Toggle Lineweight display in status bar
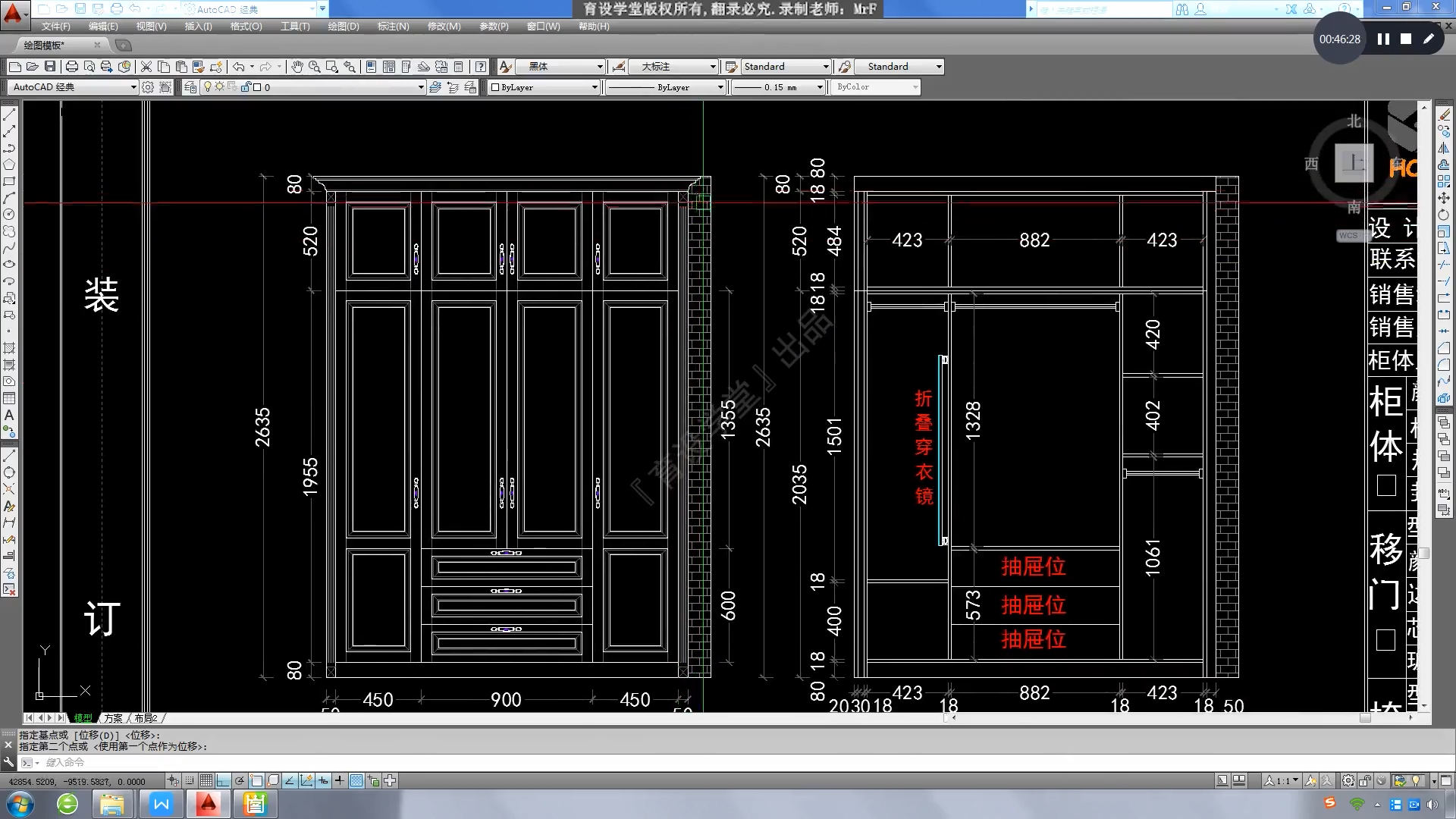This screenshot has height=819, width=1456. 340,780
